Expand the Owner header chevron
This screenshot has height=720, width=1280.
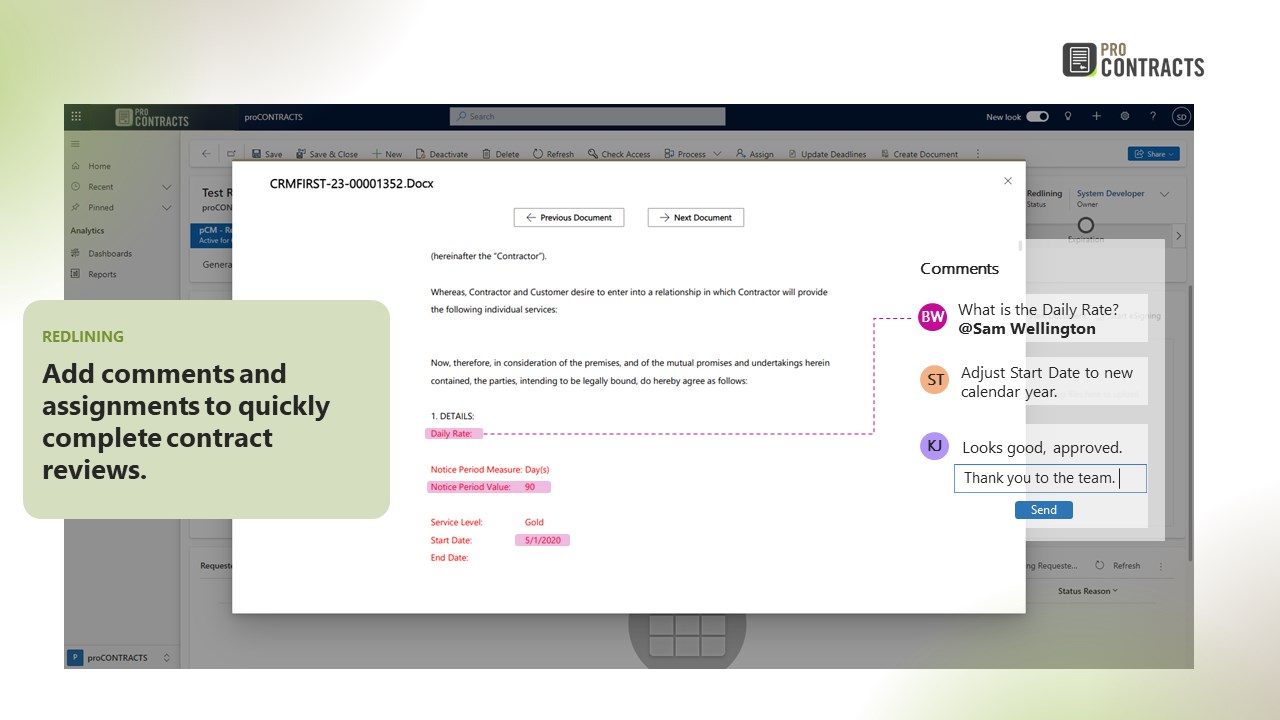pos(1164,194)
